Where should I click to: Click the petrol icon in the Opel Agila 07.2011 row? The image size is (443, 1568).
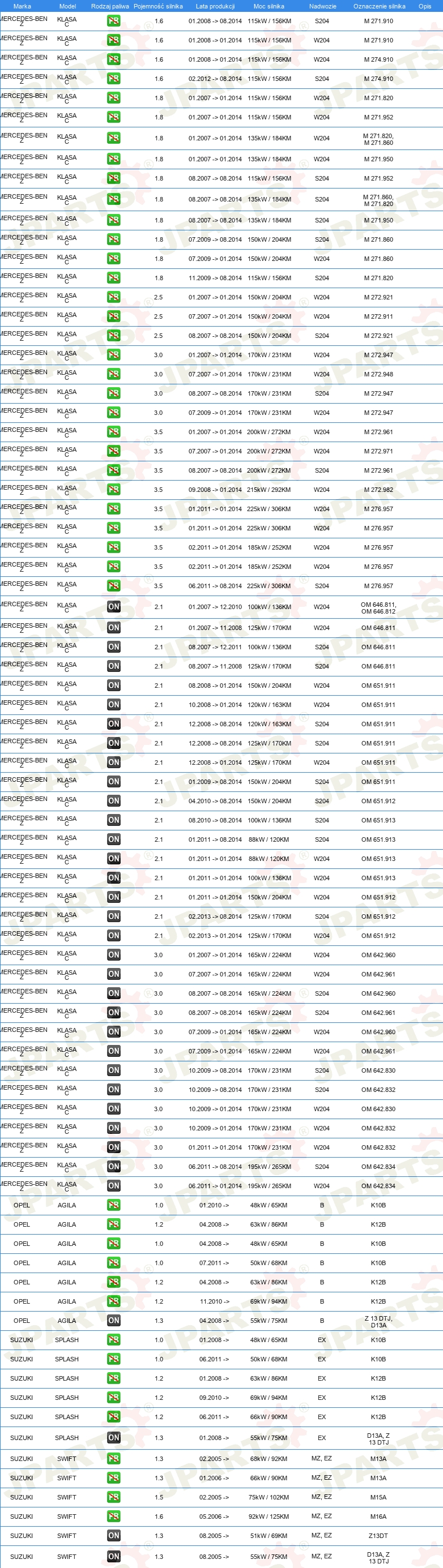(x=113, y=1263)
